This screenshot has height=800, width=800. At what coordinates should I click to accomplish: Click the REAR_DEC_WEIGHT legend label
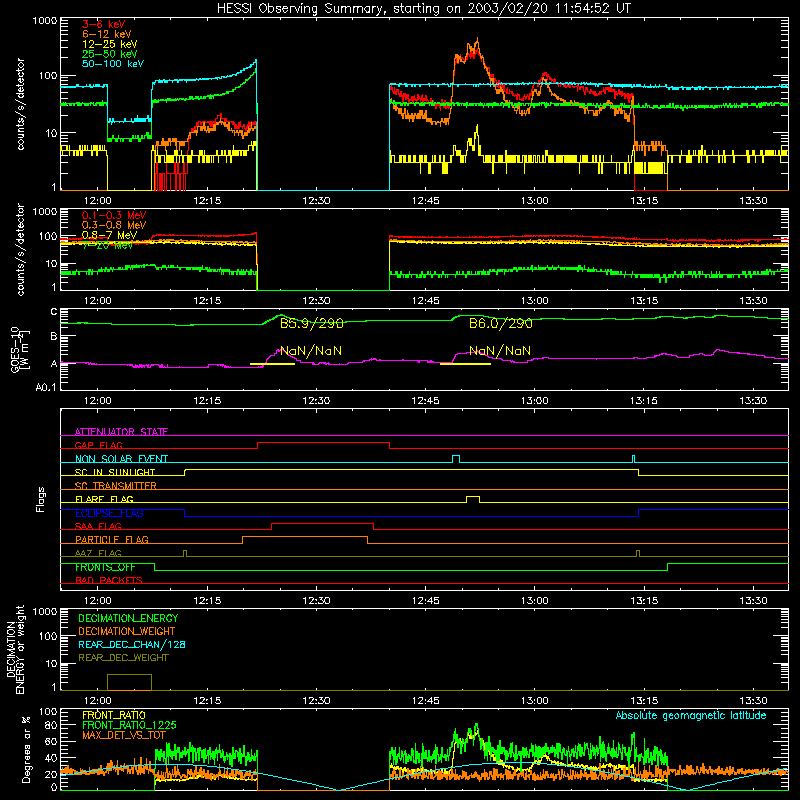[123, 658]
